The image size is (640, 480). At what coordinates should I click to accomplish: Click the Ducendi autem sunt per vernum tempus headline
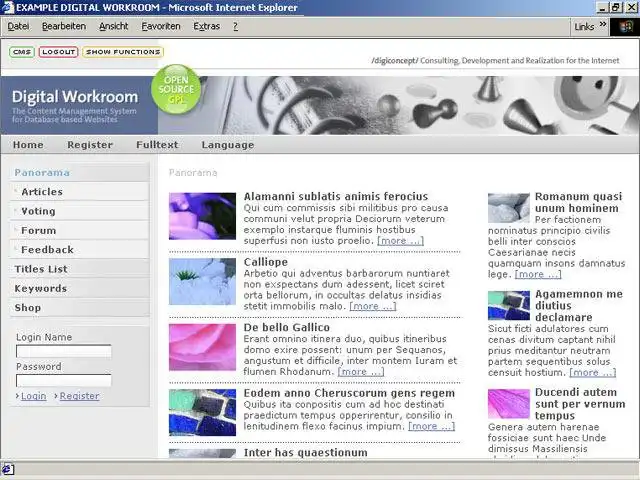[580, 404]
